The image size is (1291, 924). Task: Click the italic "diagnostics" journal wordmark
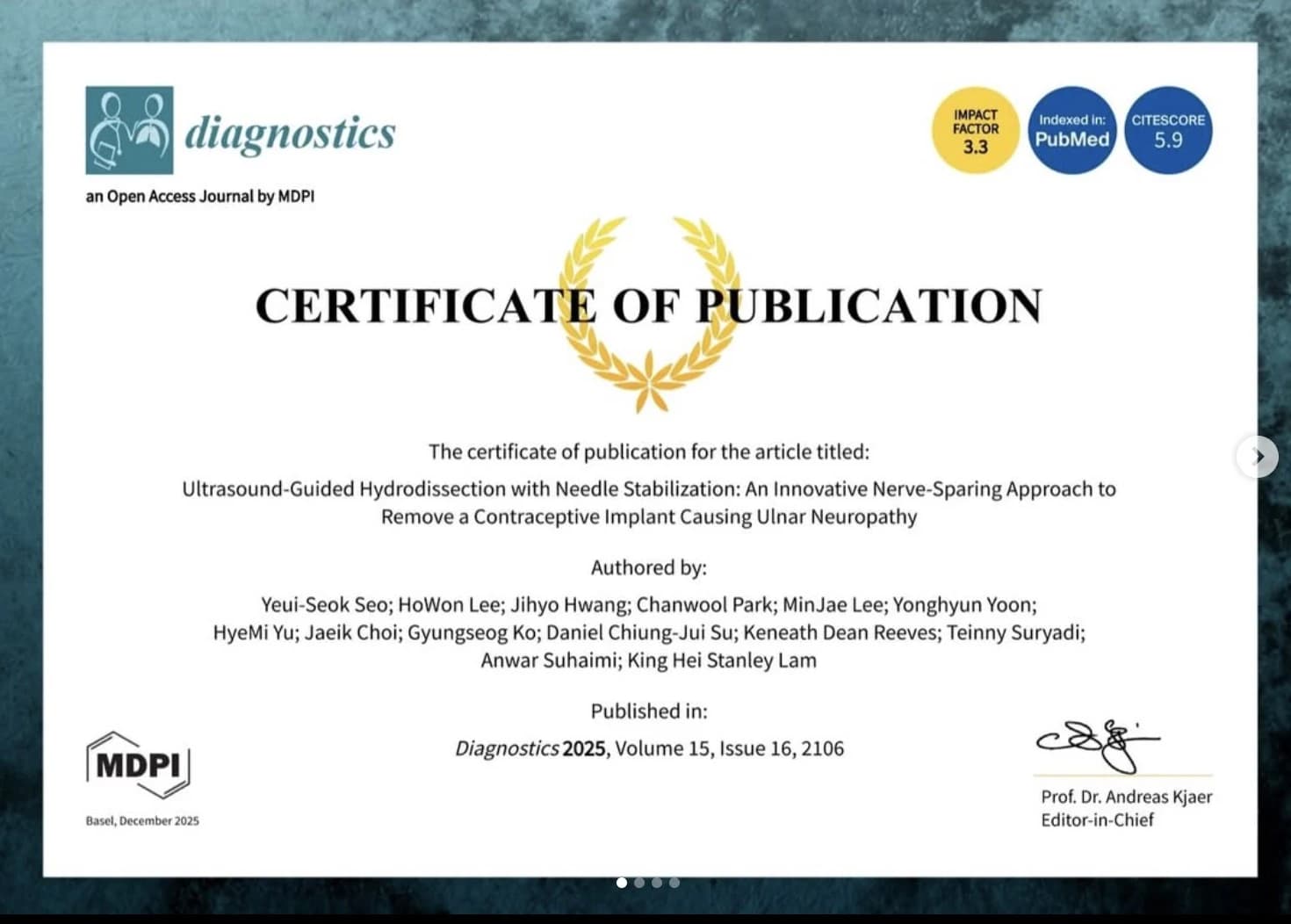[x=290, y=133]
